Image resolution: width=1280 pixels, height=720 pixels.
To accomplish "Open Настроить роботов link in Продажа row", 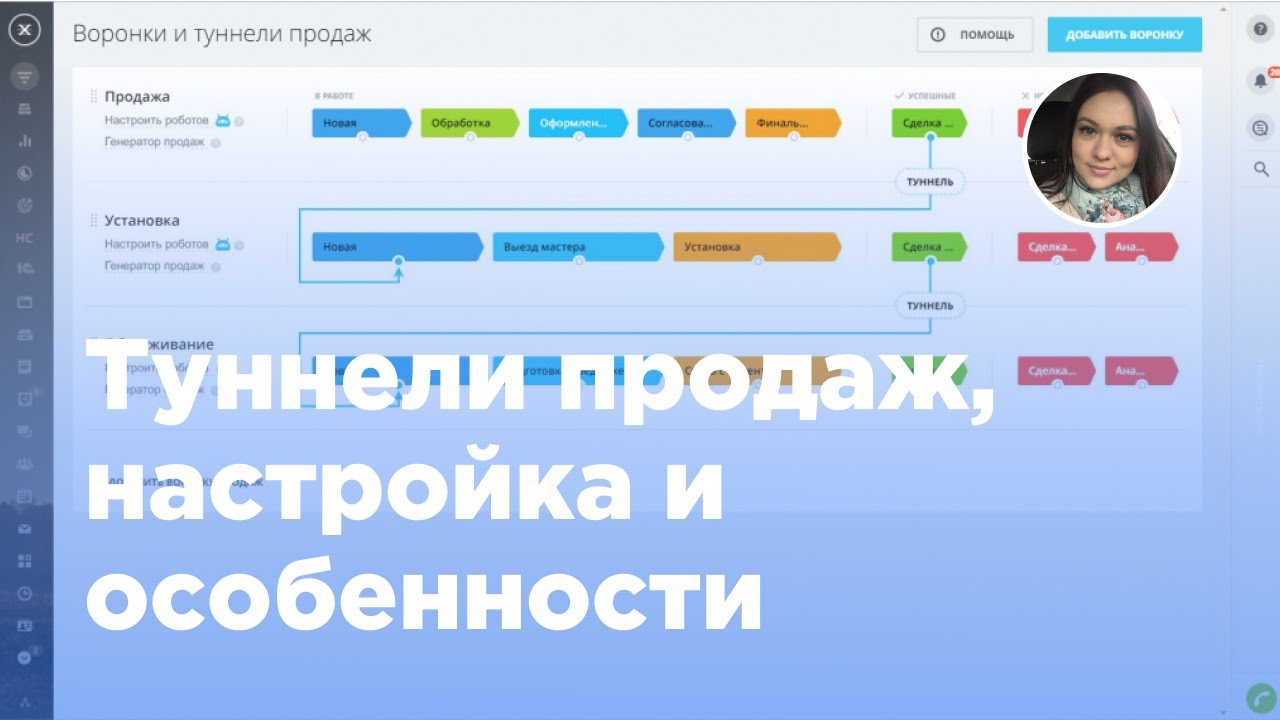I will coord(157,120).
